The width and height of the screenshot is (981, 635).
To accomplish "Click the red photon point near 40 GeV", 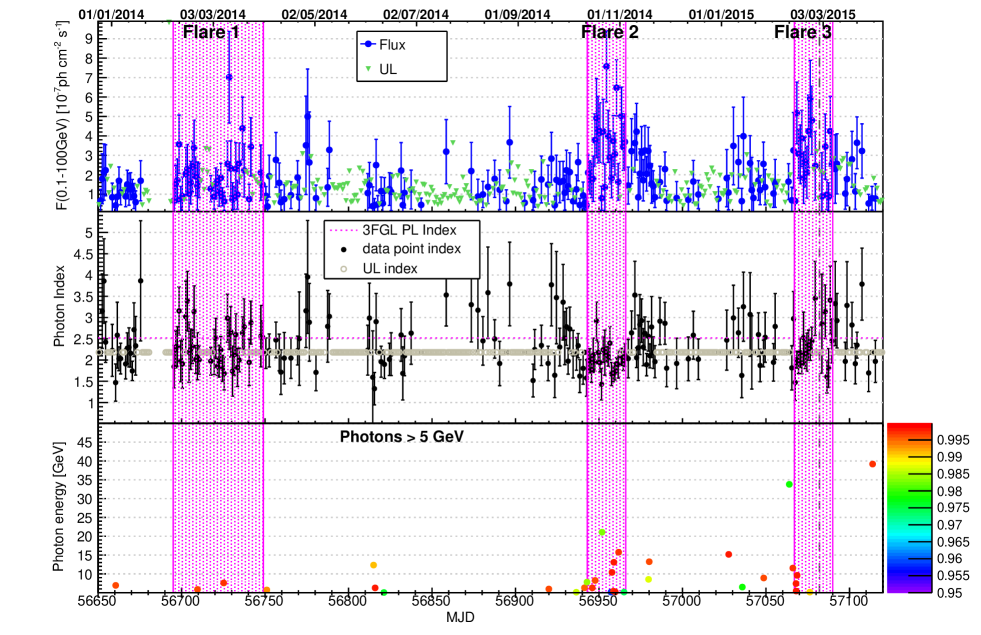I will click(873, 464).
